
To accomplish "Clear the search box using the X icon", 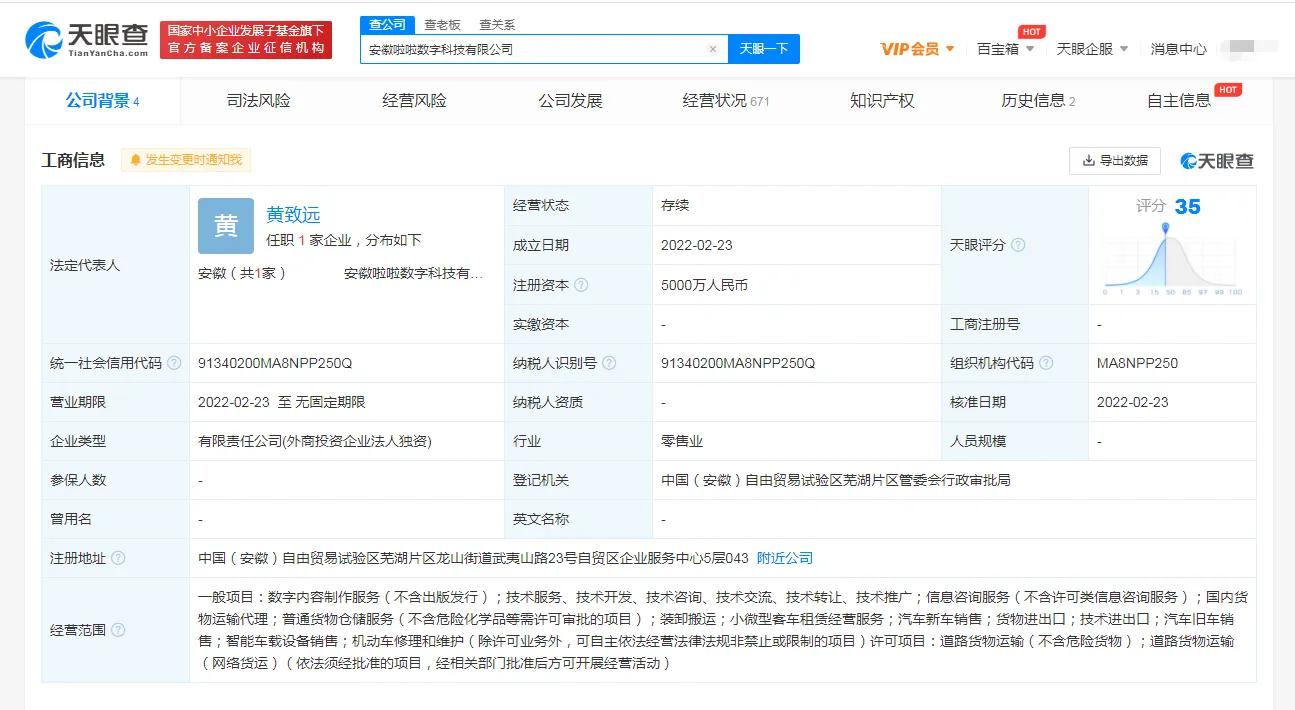I will click(x=713, y=48).
